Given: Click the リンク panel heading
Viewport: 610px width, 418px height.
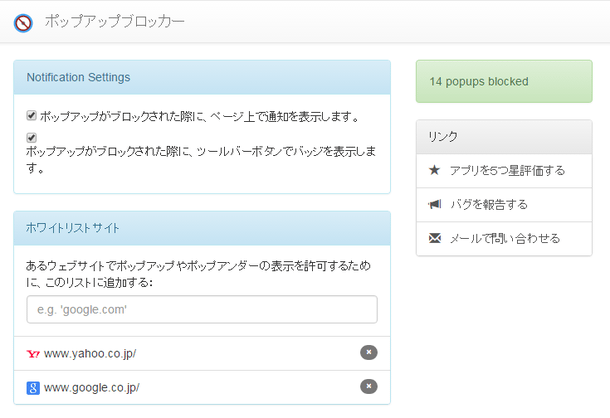Looking at the screenshot, I should [443, 137].
